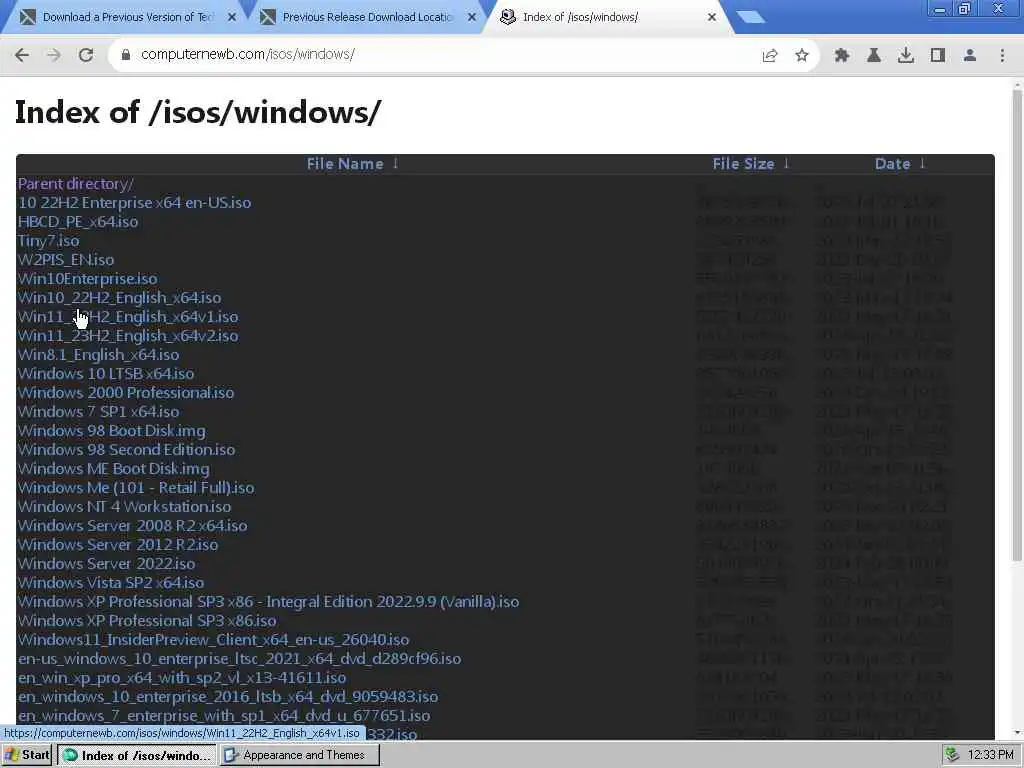Click XP SP3 x86 Integral Edition (Vanilla).iso
Viewport: 1024px width, 768px height.
click(268, 601)
